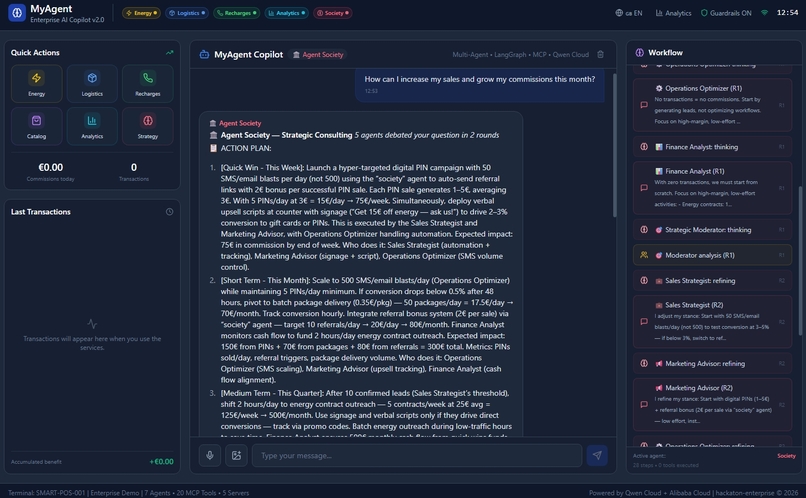806x498 pixels.
Task: Open Marketing Advisor (R2) workflow step
Action: point(712,404)
